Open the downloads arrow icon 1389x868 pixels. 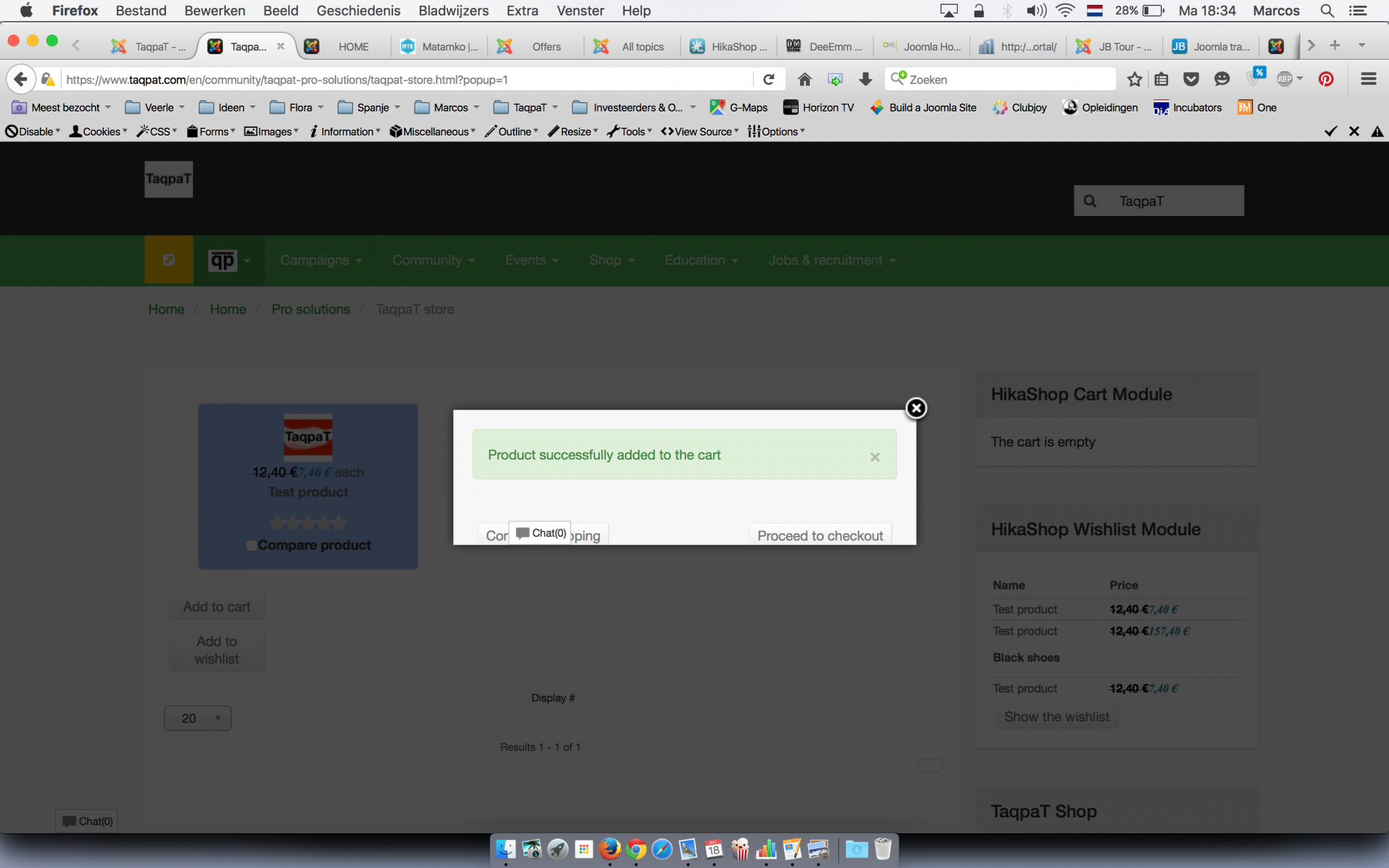(x=865, y=79)
